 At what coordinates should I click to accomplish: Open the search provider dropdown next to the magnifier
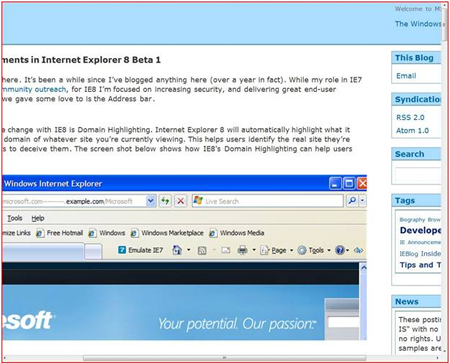pos(362,201)
